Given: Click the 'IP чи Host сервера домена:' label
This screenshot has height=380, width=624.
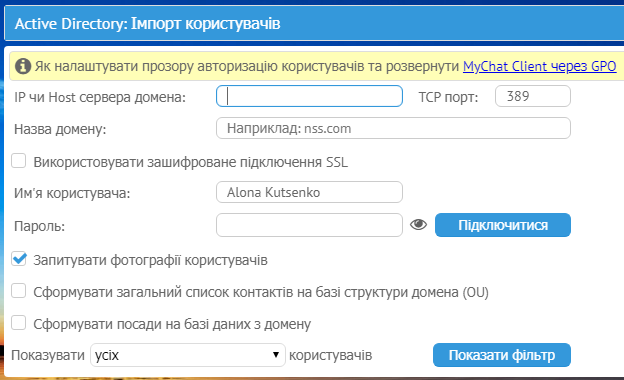Looking at the screenshot, I should point(100,97).
